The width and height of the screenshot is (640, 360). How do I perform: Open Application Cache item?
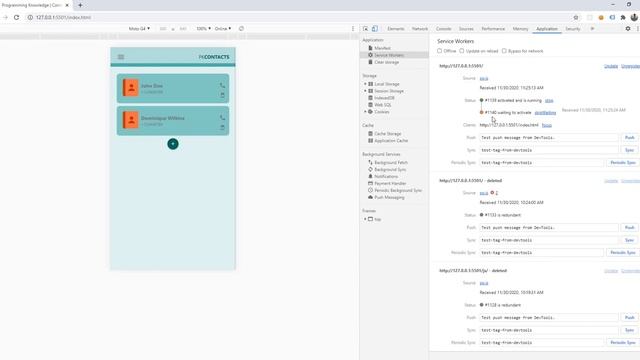[391, 140]
